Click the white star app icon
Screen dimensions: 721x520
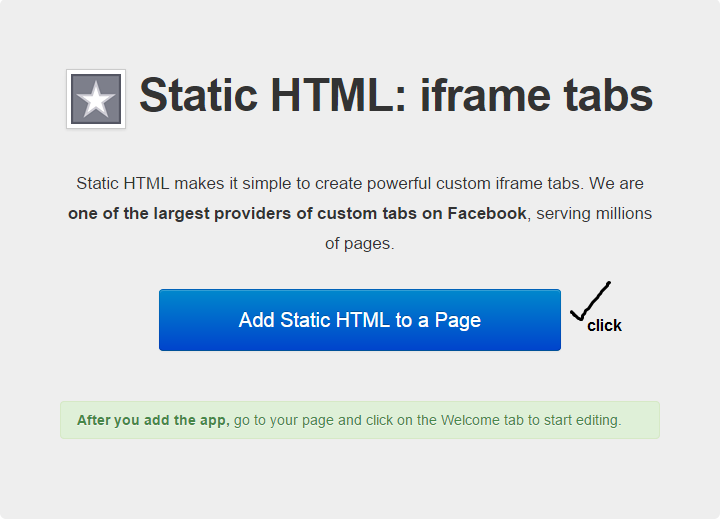(96, 99)
